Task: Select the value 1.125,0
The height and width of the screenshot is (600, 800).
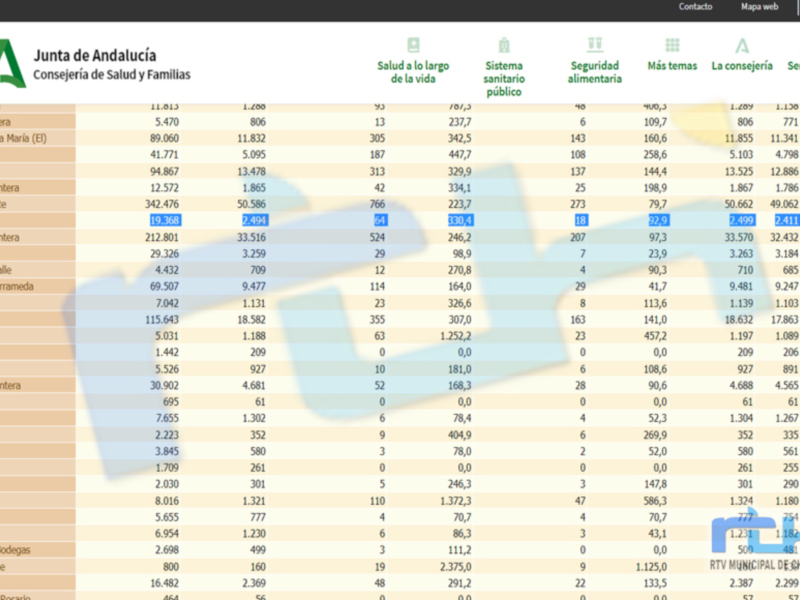Action: click(652, 566)
